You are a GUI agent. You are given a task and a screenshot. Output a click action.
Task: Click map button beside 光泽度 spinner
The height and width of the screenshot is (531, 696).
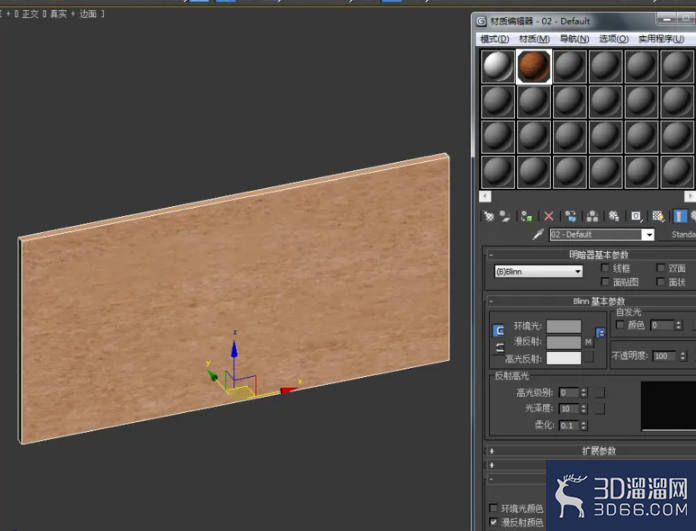click(x=600, y=408)
